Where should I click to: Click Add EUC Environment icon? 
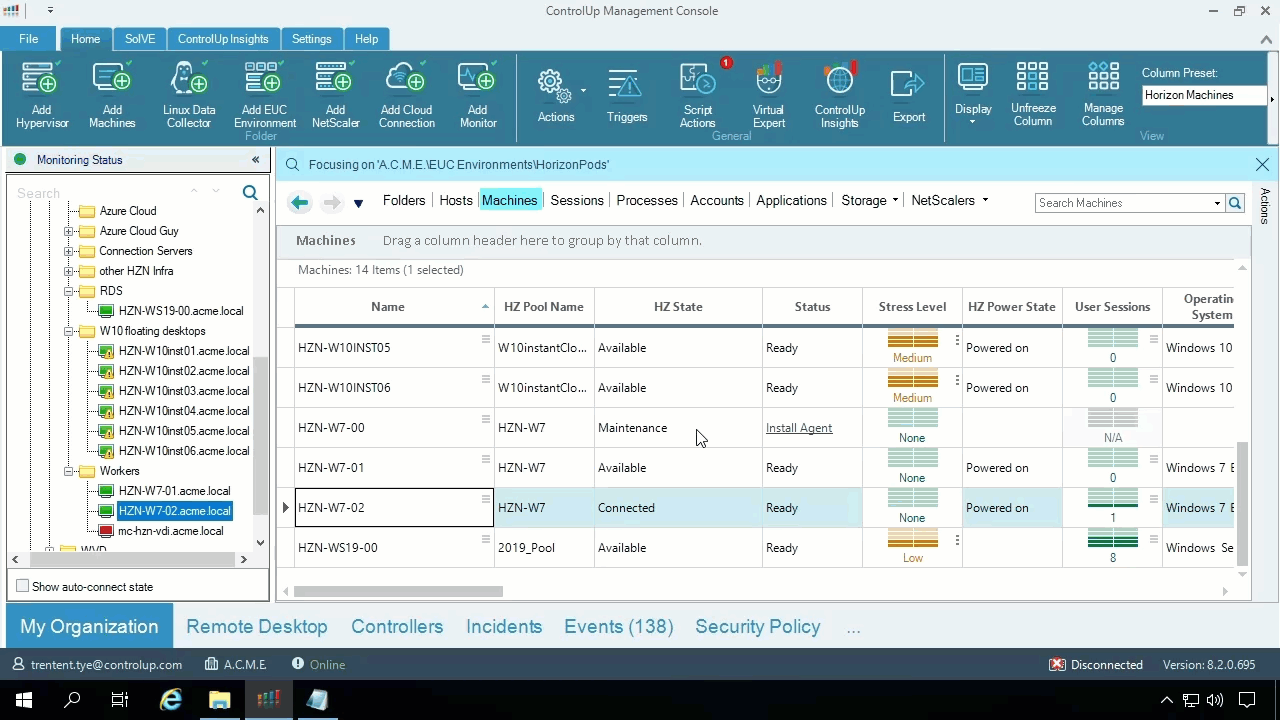[x=265, y=95]
